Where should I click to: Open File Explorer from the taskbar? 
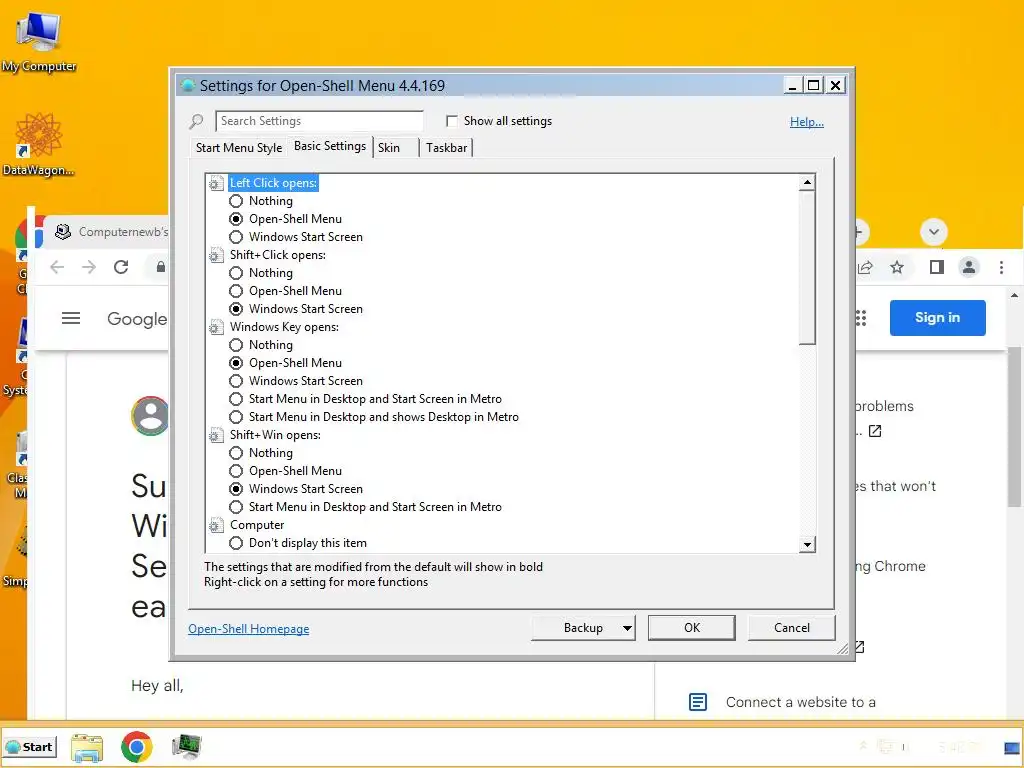[87, 747]
